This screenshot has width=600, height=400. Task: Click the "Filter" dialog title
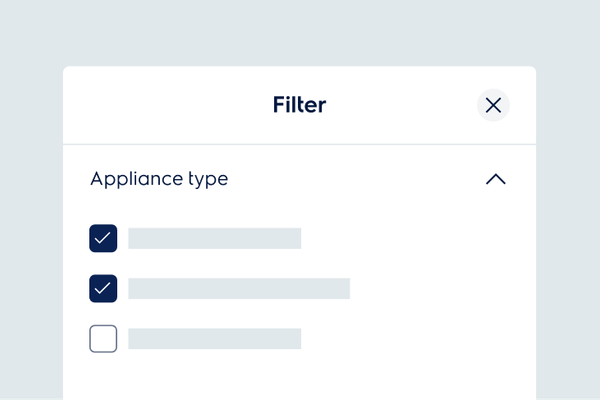click(x=299, y=105)
